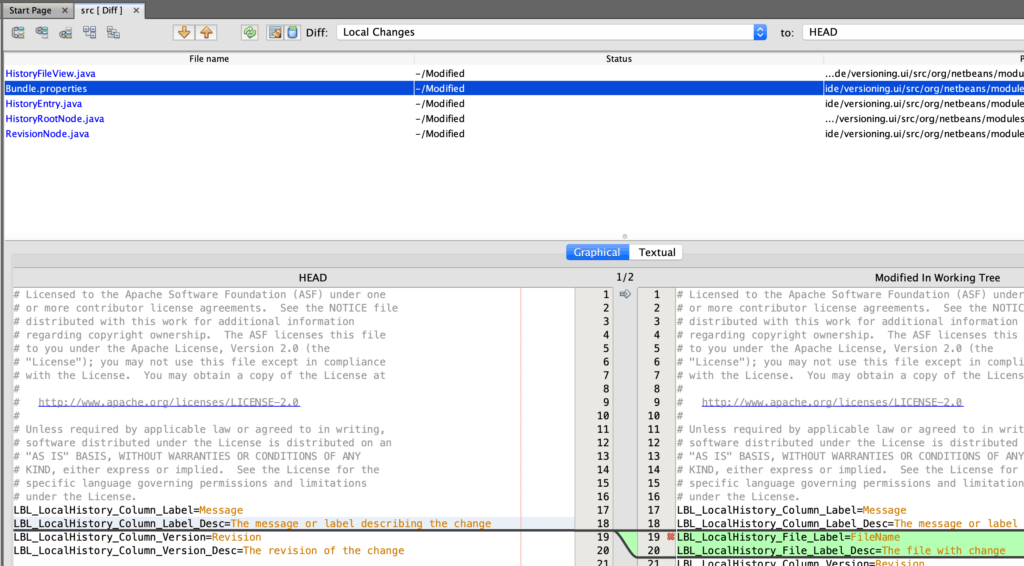Click the database cylinder icon beside Diff
This screenshot has width=1024, height=566.
(292, 32)
